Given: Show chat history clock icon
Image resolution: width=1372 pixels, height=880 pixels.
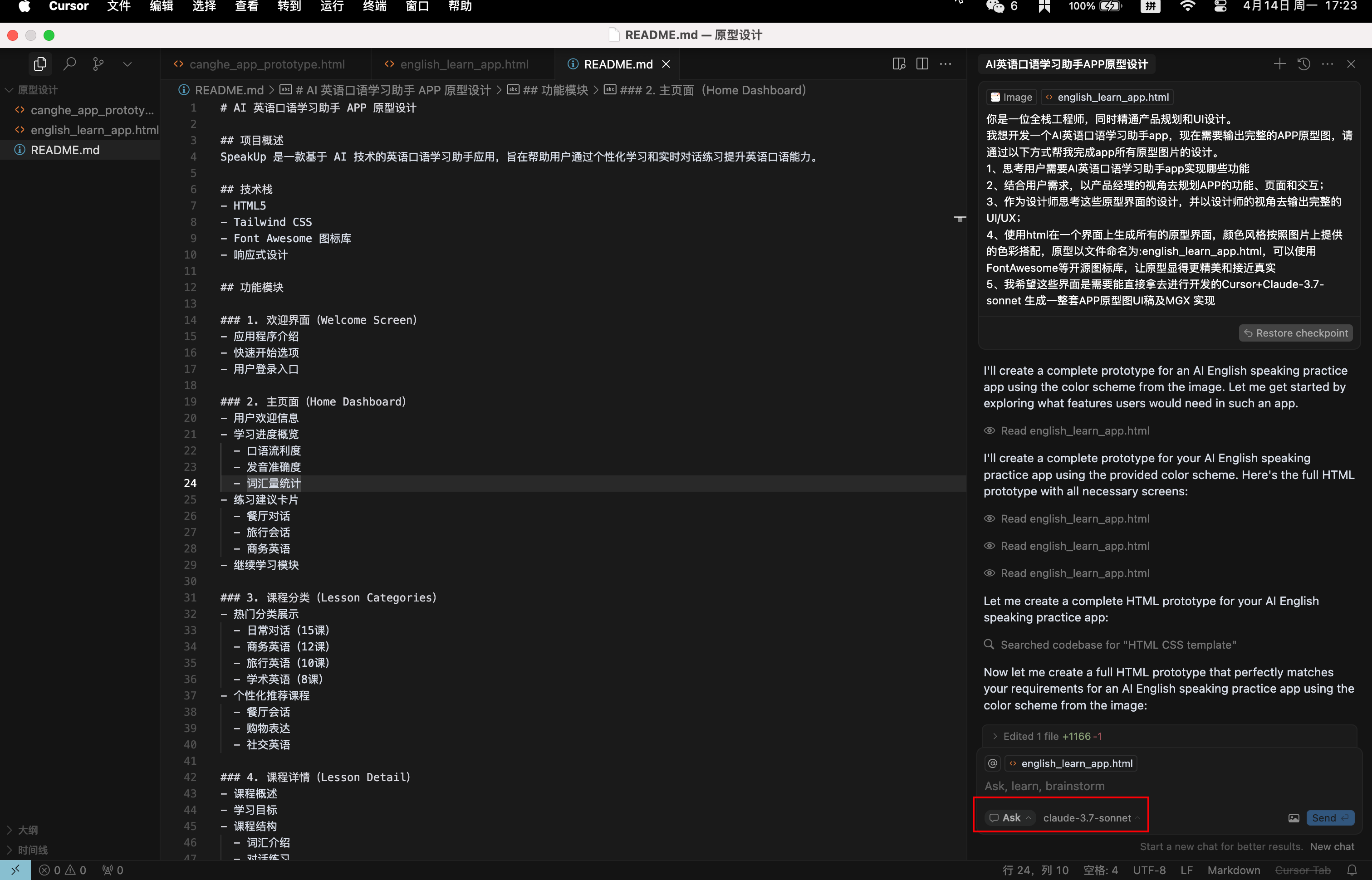Looking at the screenshot, I should (x=1303, y=64).
